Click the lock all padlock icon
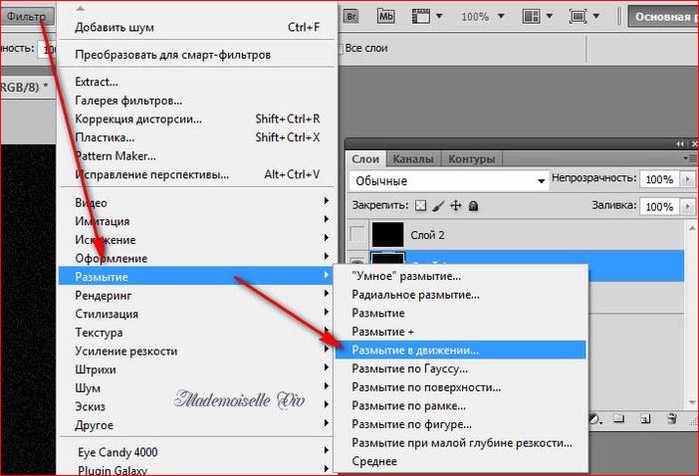The width and height of the screenshot is (699, 476). coord(473,205)
